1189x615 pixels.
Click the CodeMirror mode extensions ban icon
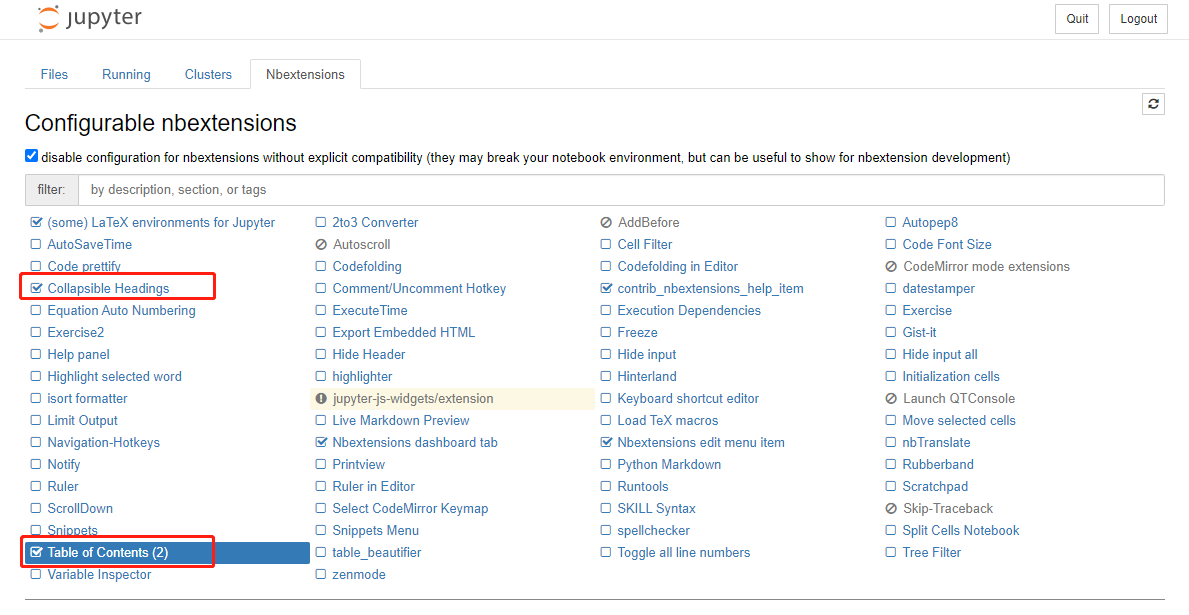[891, 267]
